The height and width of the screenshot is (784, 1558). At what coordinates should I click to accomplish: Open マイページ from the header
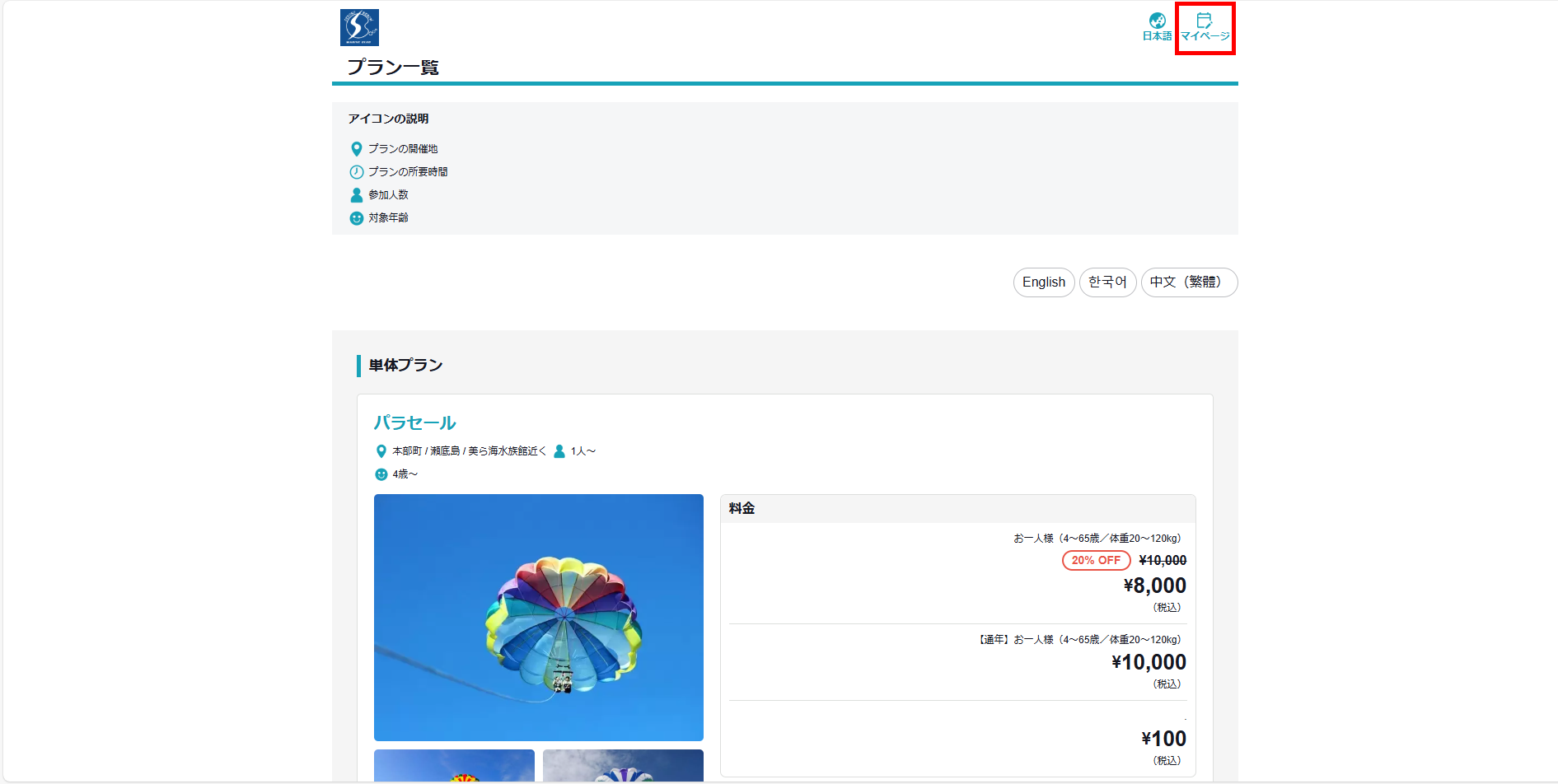tap(1205, 27)
